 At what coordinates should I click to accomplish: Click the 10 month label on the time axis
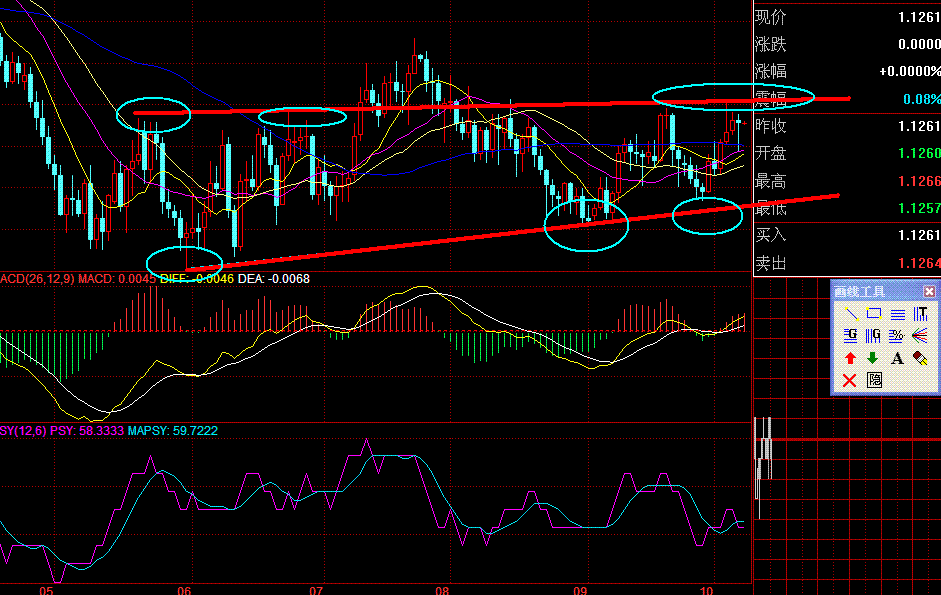point(707,590)
